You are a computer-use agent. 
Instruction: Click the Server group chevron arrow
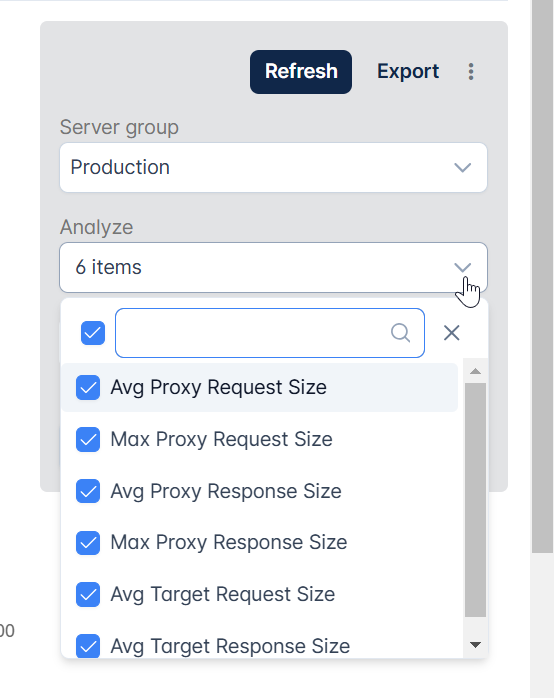tap(462, 168)
